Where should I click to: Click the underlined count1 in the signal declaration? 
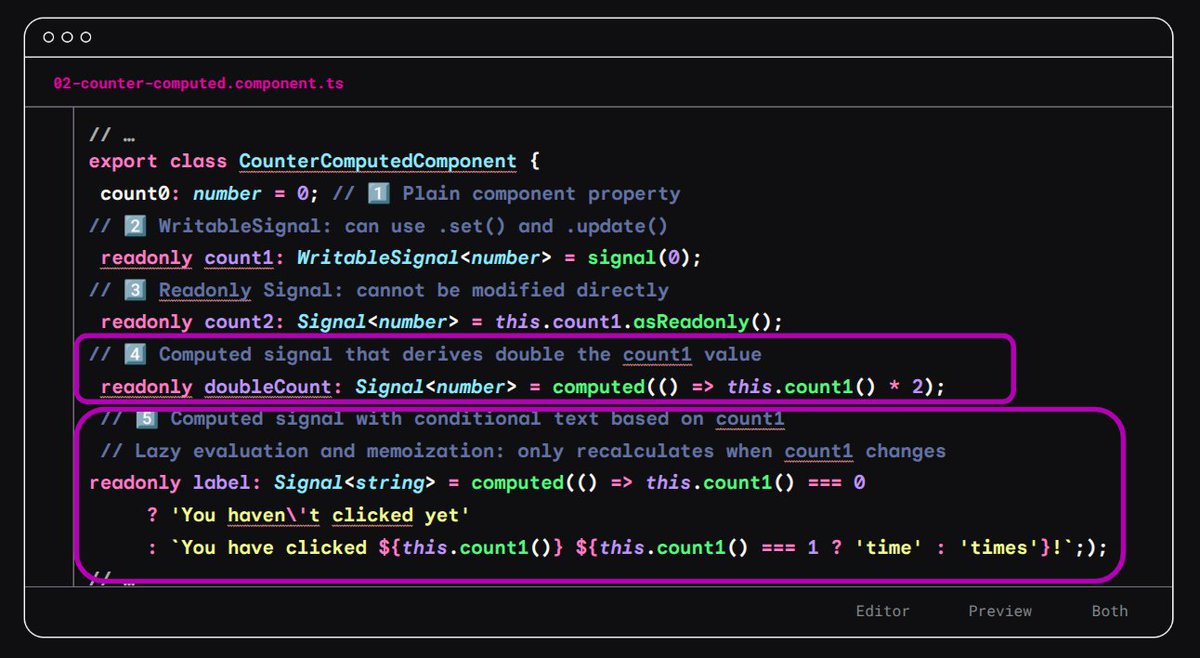238,257
